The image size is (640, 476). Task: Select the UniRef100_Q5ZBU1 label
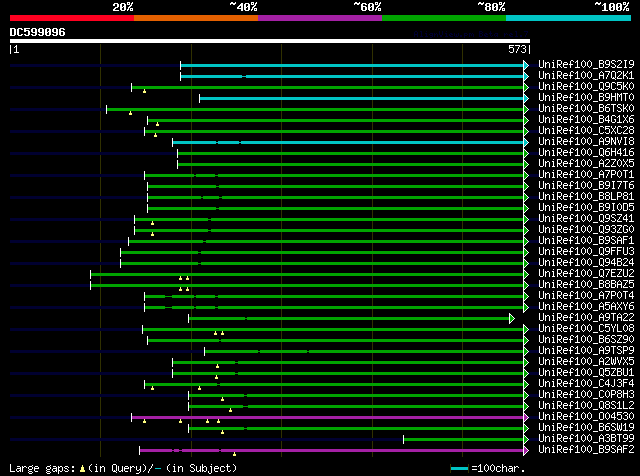coord(586,373)
